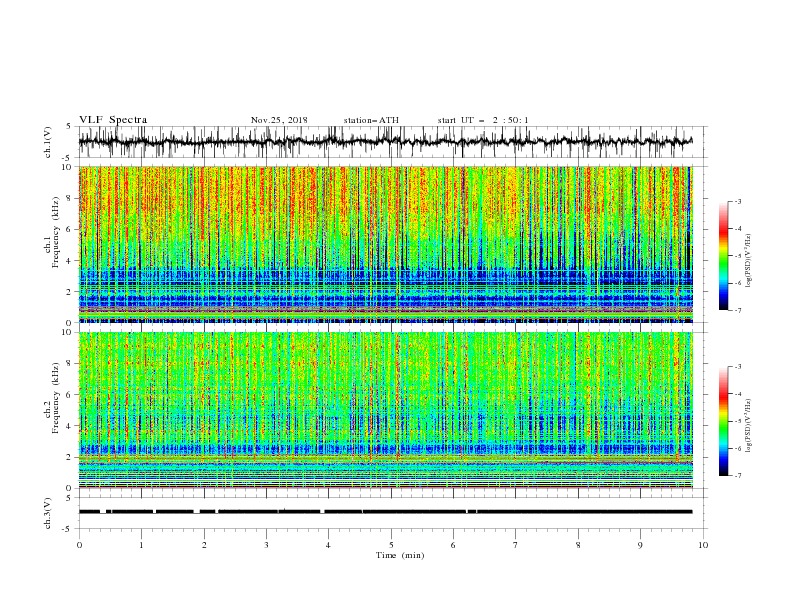Click the "-3" tick on upper color bar

click(738, 201)
